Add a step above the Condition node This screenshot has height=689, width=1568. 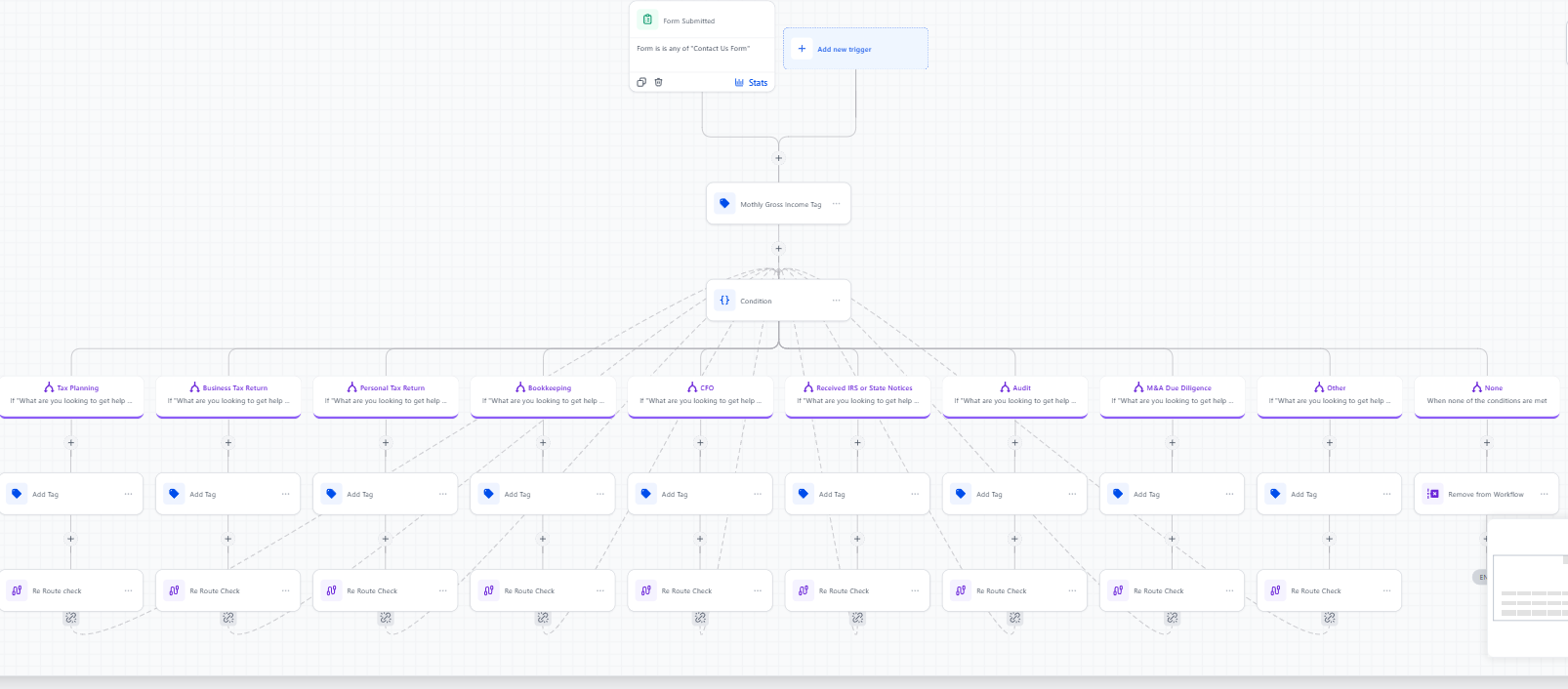[778, 249]
